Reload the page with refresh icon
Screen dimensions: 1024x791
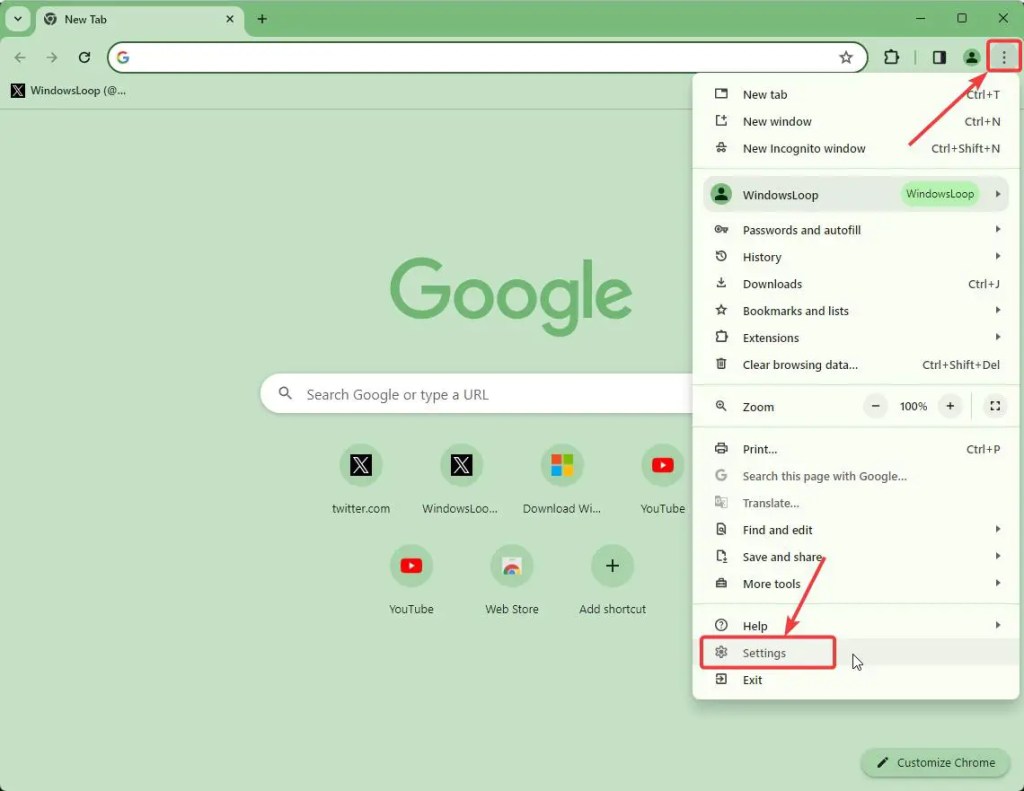(x=84, y=57)
